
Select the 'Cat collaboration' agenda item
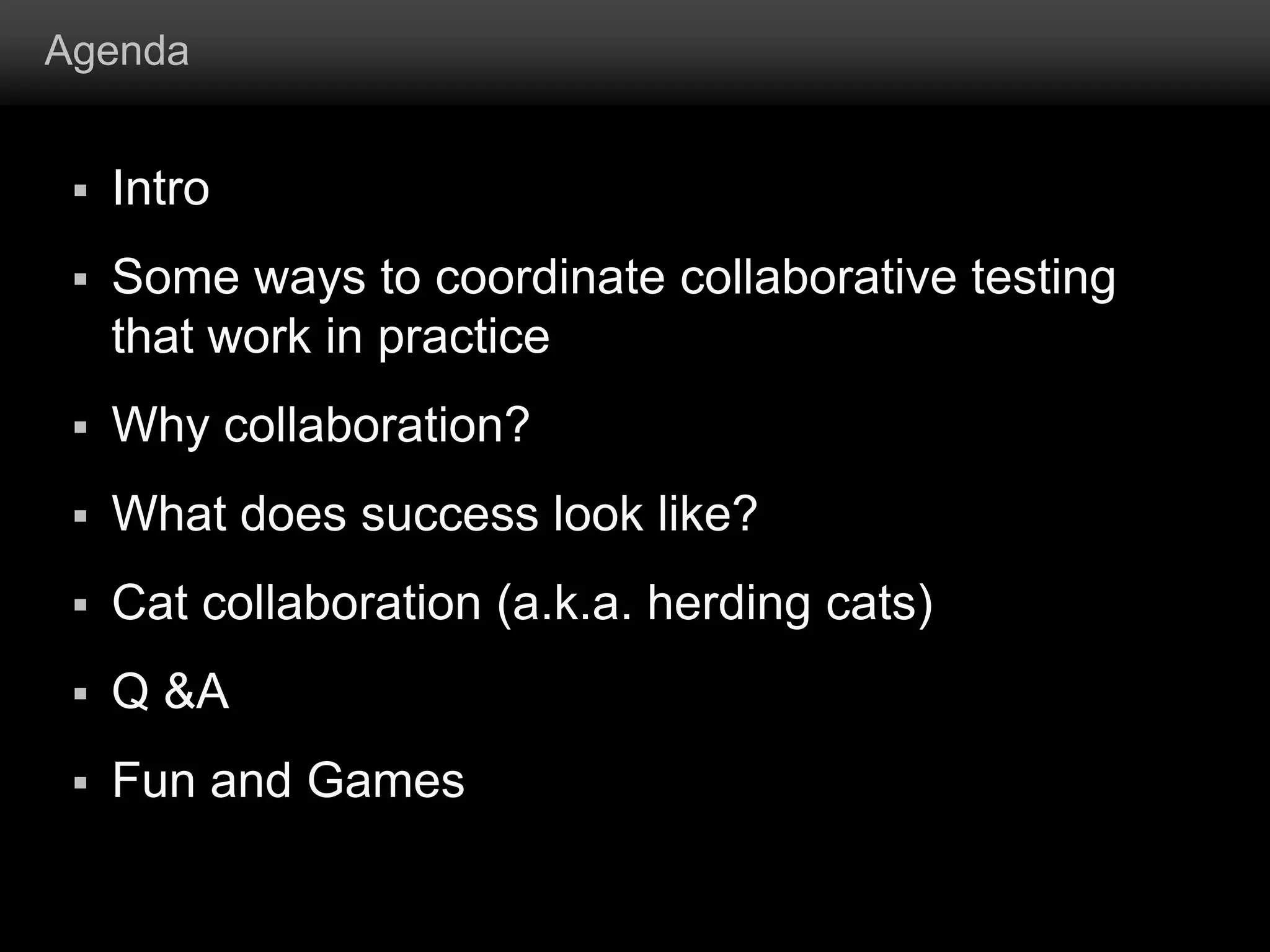click(522, 603)
